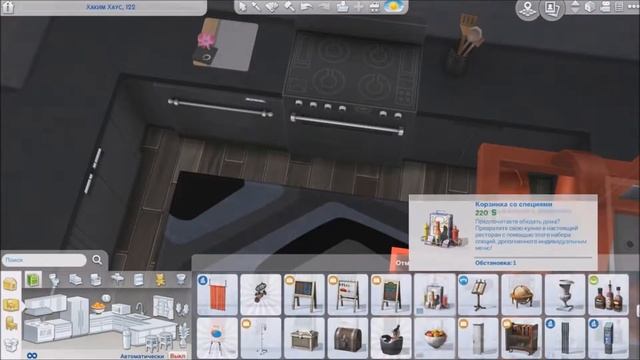Open the lot info panel icon
640x360 pixels.
[8, 7]
